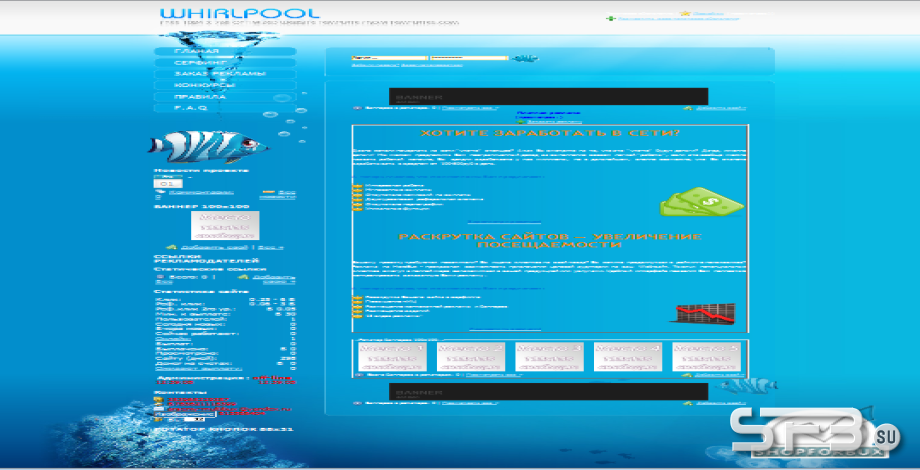This screenshot has width=920, height=470.
Task: Click the ХОТИТЕ ЗАРАБОТАТЬ В СЕТИ heading
Action: pyautogui.click(x=550, y=133)
